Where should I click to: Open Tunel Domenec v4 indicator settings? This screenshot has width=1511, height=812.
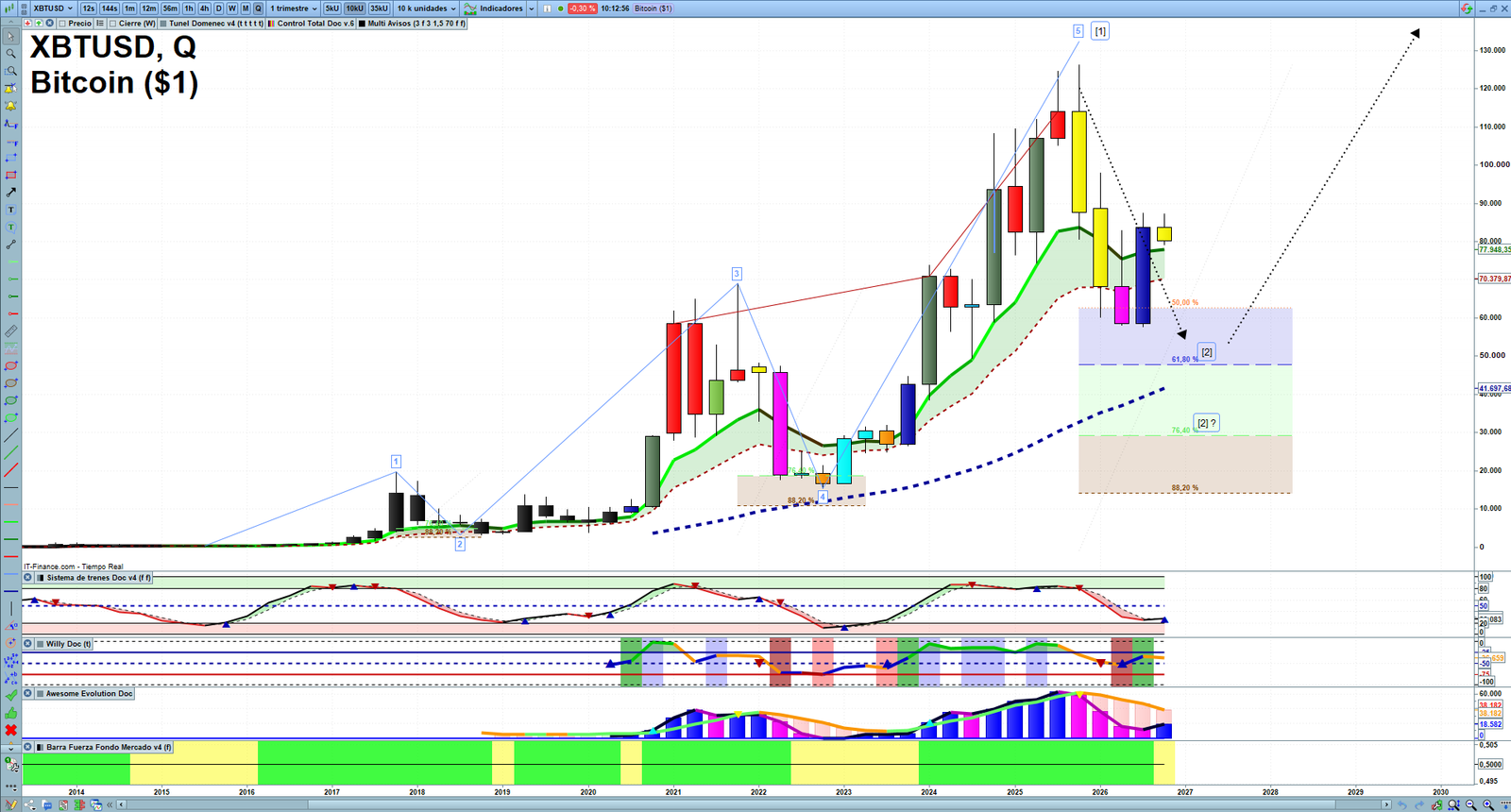(212, 24)
